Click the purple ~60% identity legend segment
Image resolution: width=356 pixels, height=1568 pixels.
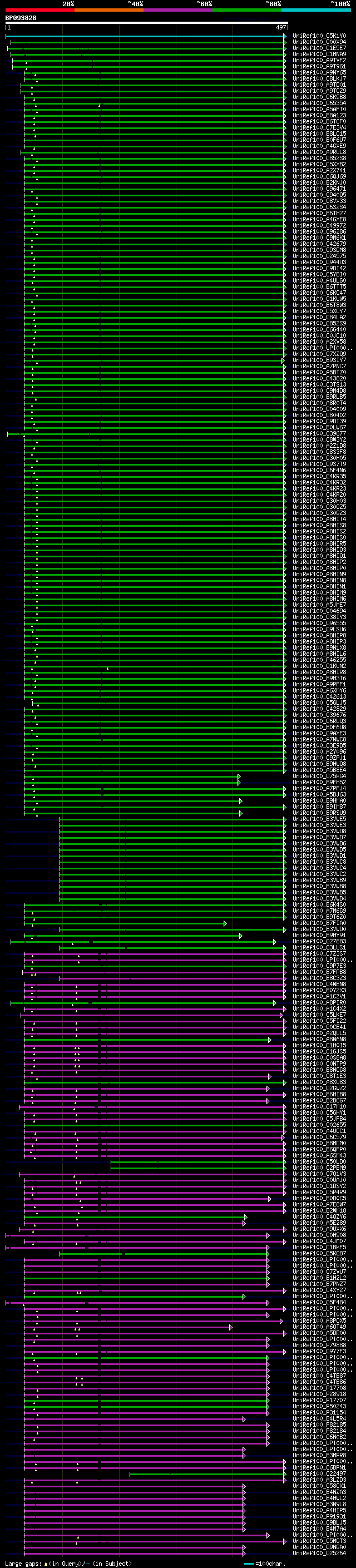click(177, 10)
